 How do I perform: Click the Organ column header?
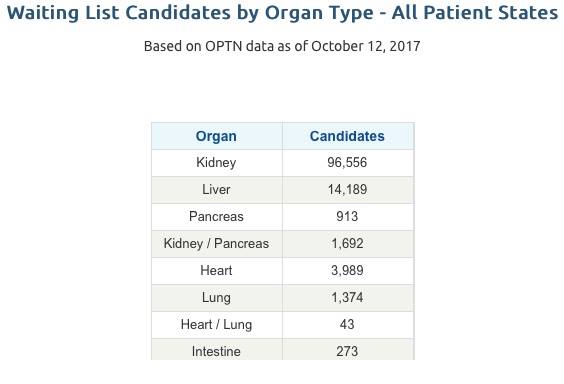tap(216, 136)
